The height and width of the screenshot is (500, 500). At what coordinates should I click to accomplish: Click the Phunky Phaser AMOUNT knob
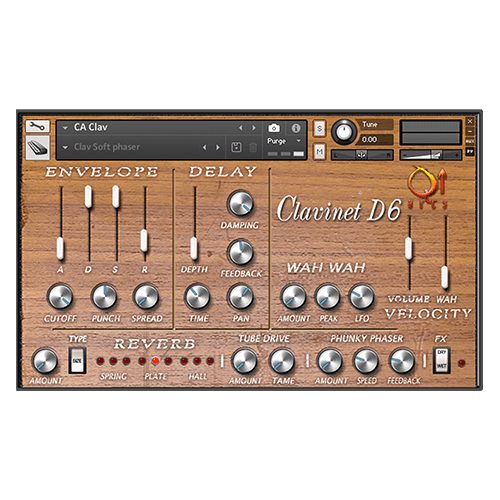pyautogui.click(x=330, y=361)
